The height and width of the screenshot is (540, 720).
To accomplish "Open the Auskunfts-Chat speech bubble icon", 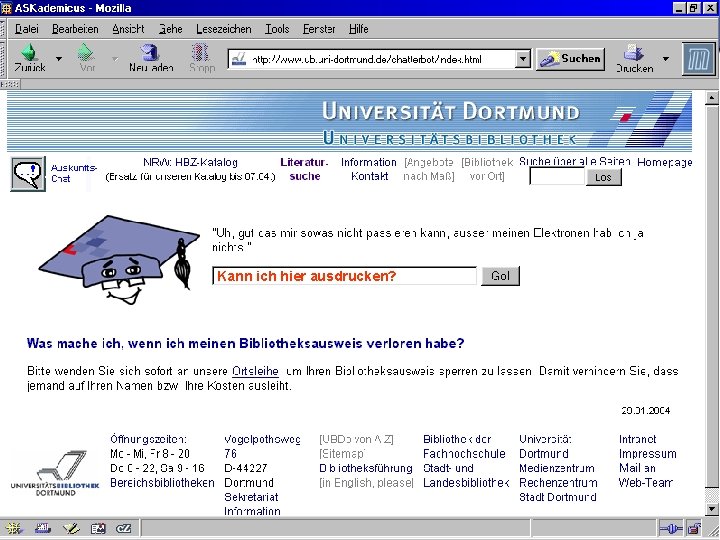I will [x=28, y=174].
